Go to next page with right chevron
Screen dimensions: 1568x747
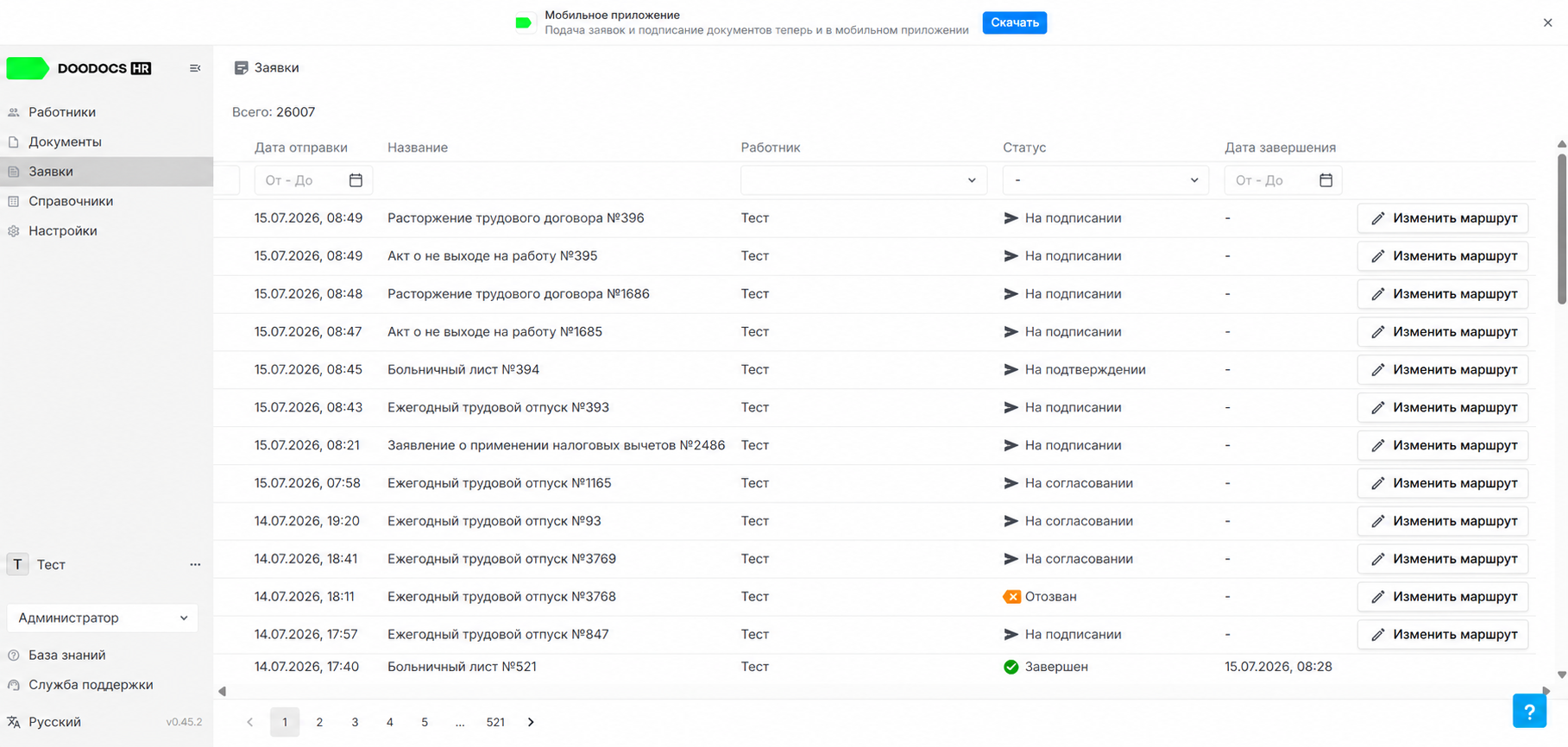pyautogui.click(x=531, y=722)
